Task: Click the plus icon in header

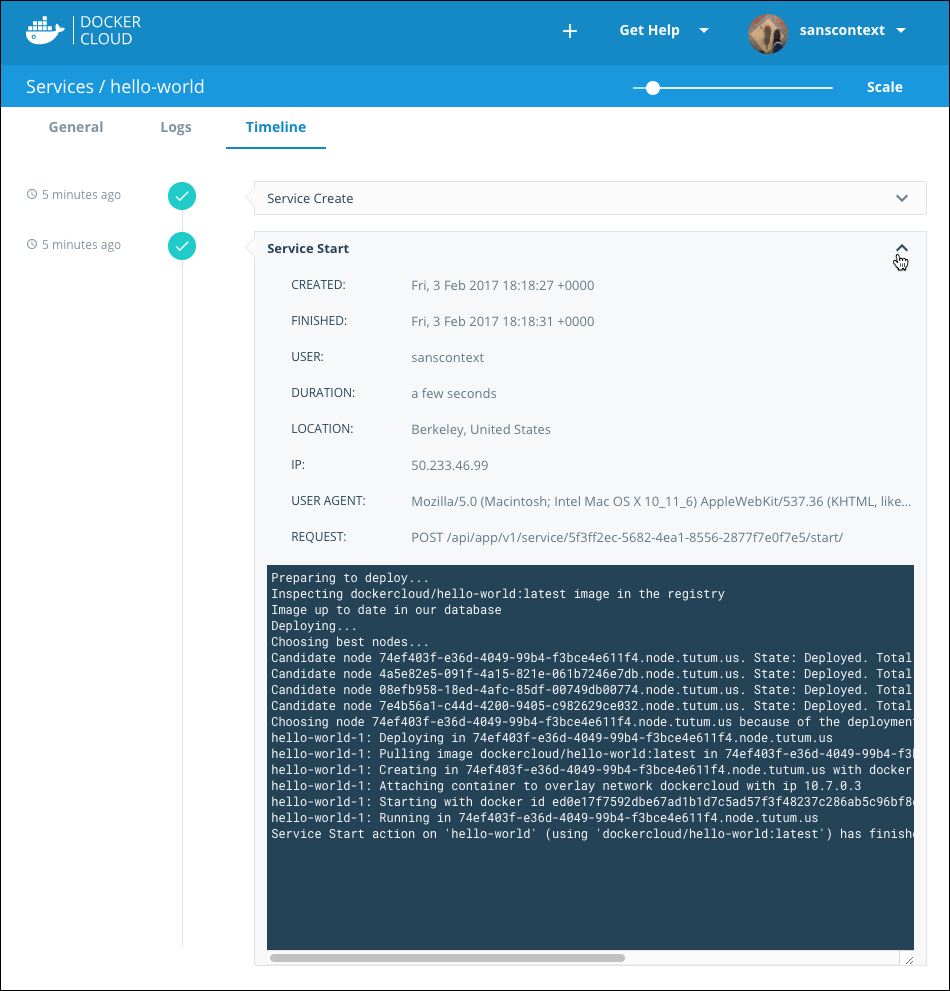Action: point(570,31)
